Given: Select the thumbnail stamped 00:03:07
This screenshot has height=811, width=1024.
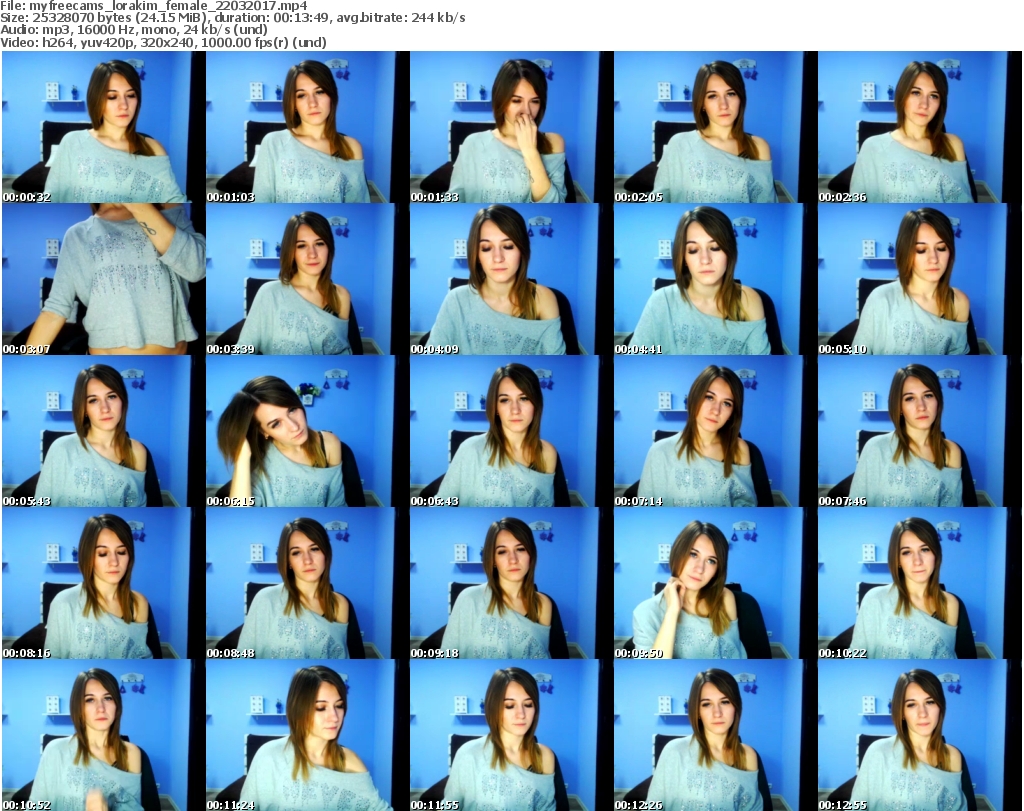Looking at the screenshot, I should [103, 279].
